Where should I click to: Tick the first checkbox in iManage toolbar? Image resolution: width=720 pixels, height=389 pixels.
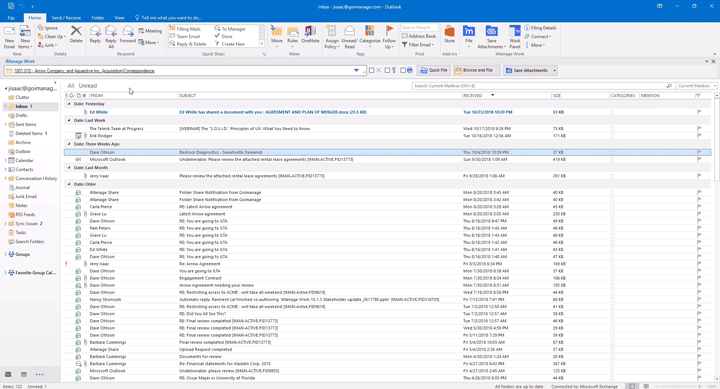point(371,70)
